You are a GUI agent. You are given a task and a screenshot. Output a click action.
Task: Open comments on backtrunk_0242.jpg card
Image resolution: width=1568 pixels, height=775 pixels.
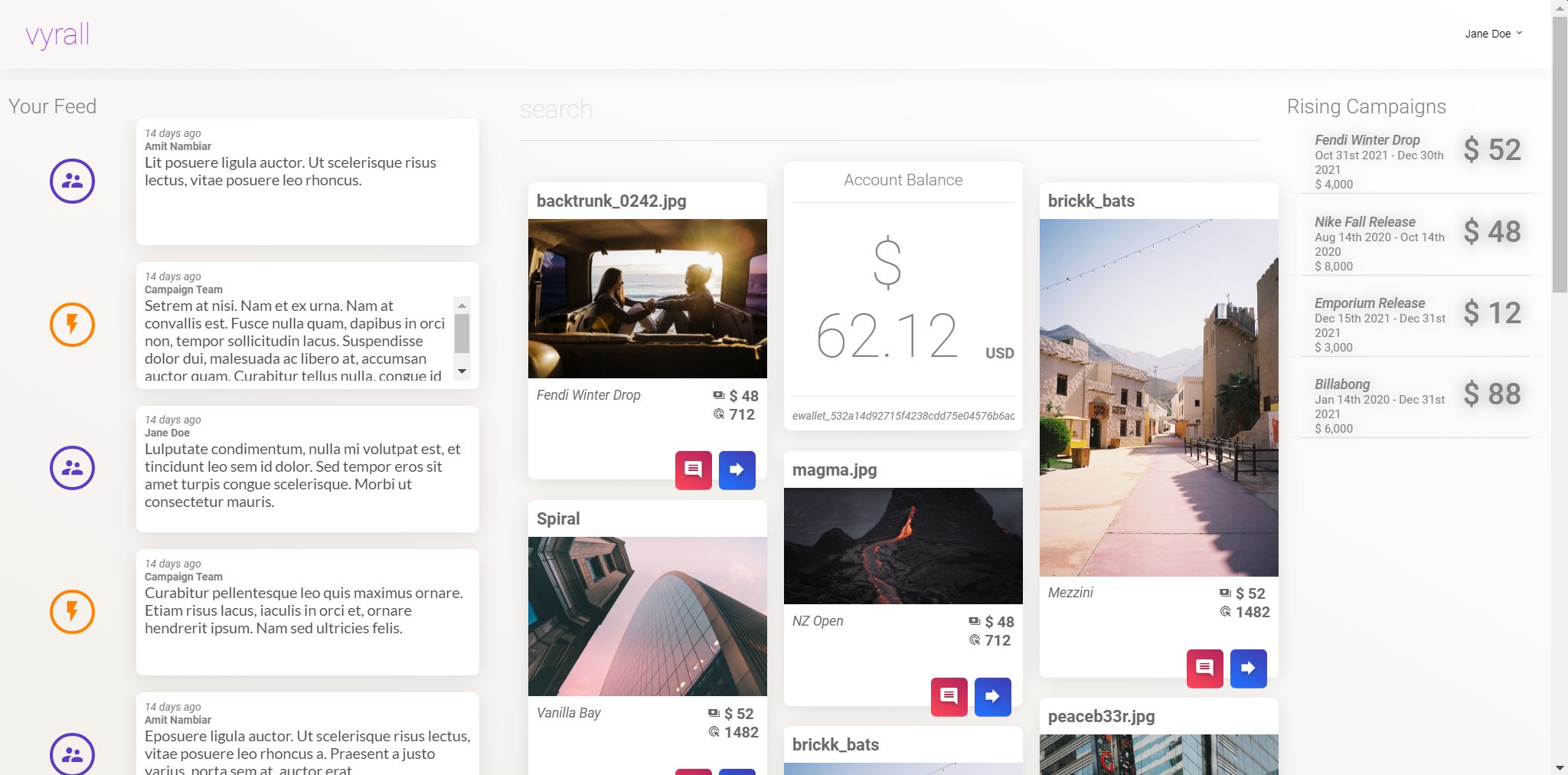coord(694,470)
